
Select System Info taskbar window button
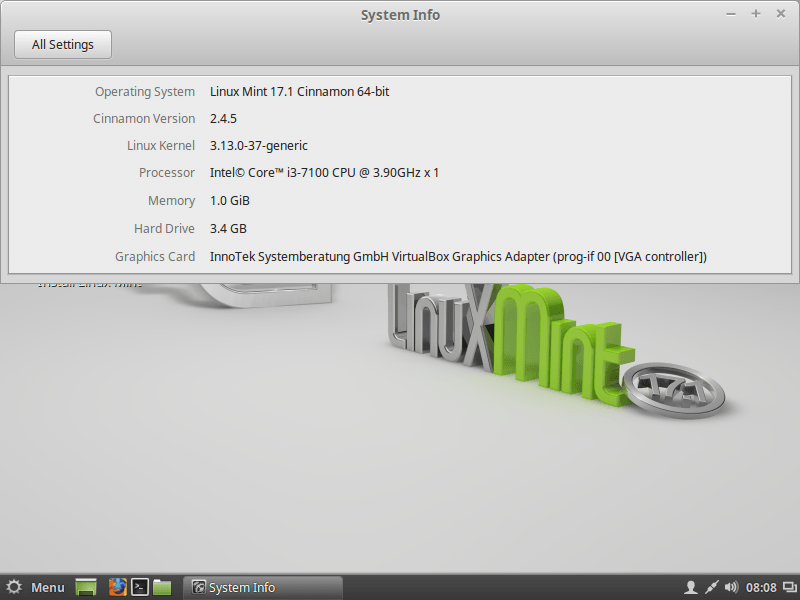point(263,587)
